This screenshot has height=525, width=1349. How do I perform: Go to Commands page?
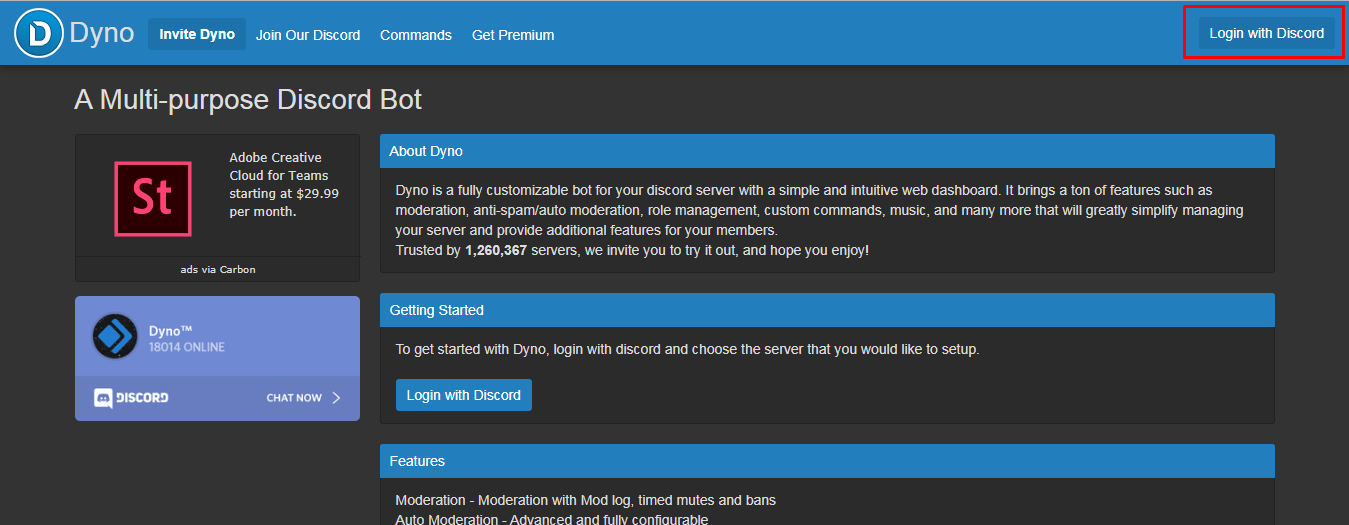tap(416, 35)
